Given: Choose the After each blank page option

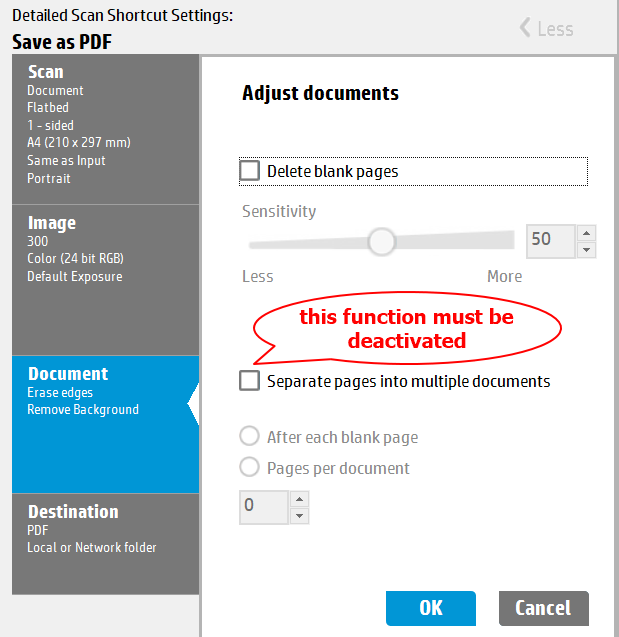Looking at the screenshot, I should (250, 437).
